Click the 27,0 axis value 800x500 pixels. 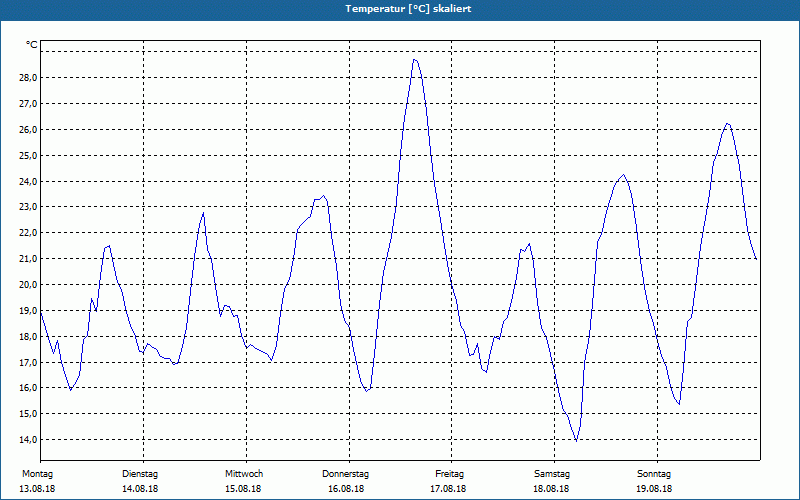click(27, 104)
